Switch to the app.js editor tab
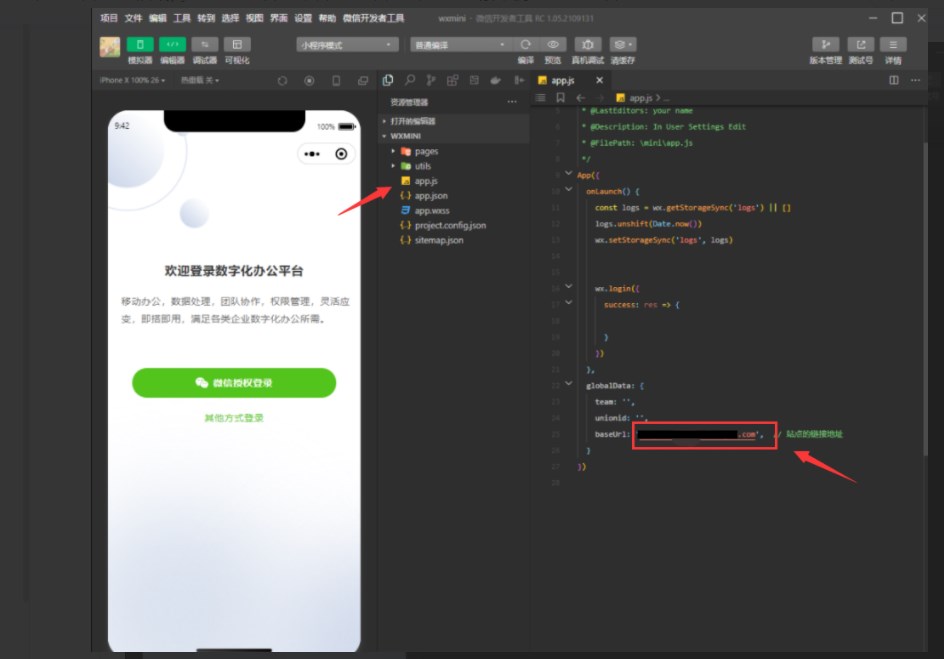Viewport: 944px width, 659px height. pos(562,80)
